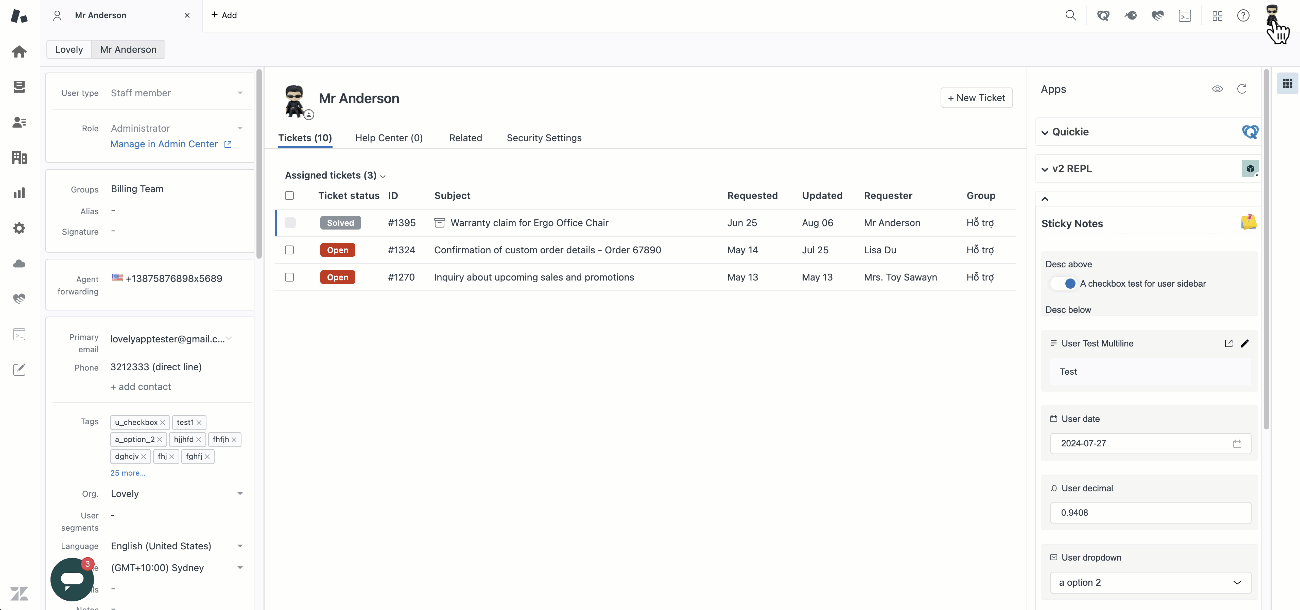Viewport: 1300px width, 610px height.
Task: Show 25 more tags link
Action: [128, 473]
